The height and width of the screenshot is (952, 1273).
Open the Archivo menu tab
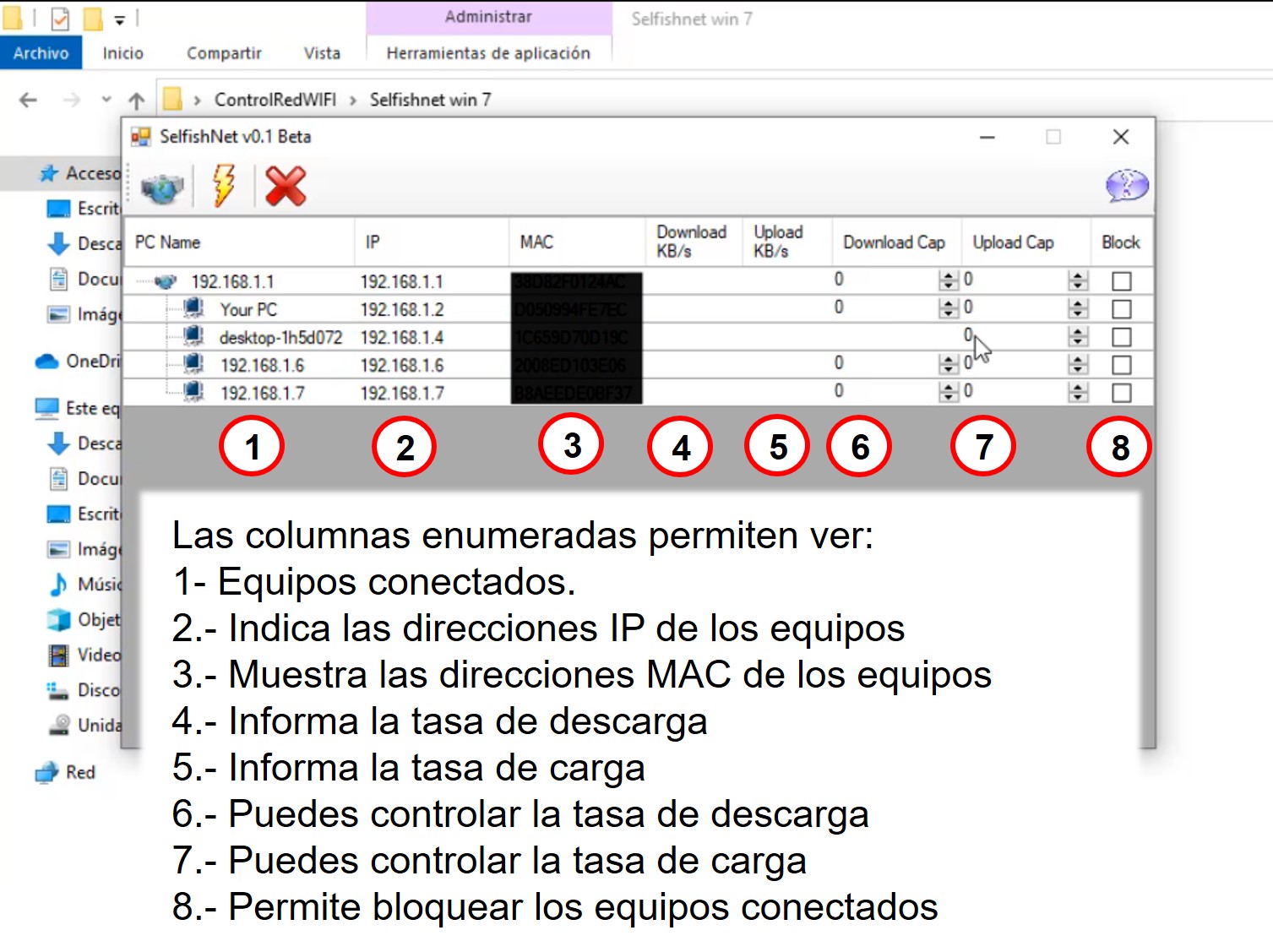coord(41,52)
